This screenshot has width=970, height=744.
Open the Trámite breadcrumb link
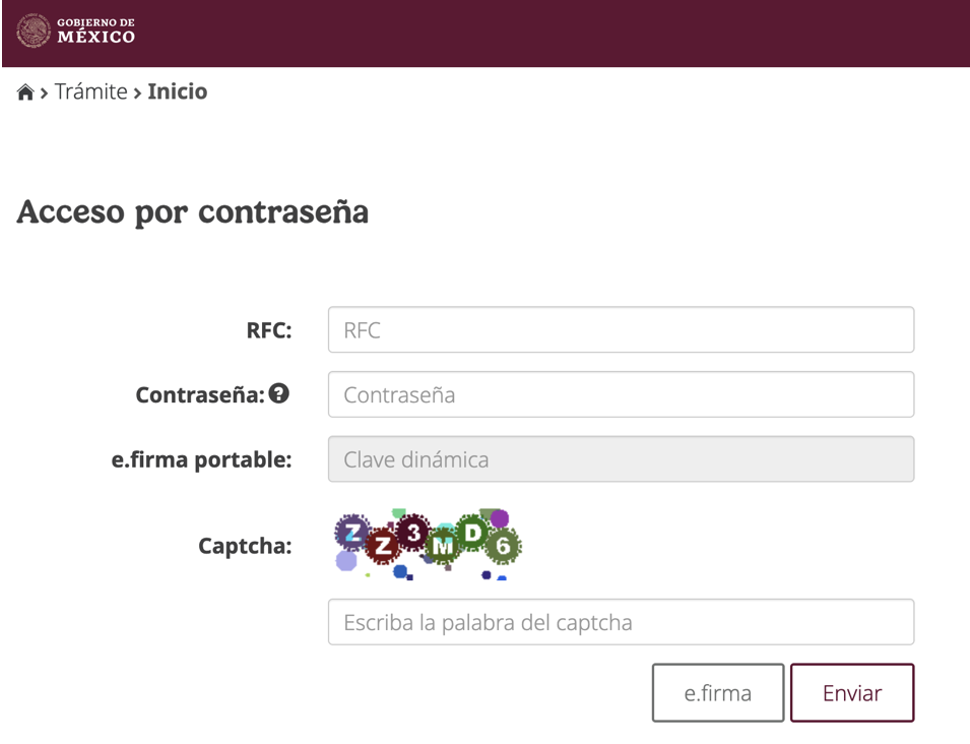coord(91,91)
